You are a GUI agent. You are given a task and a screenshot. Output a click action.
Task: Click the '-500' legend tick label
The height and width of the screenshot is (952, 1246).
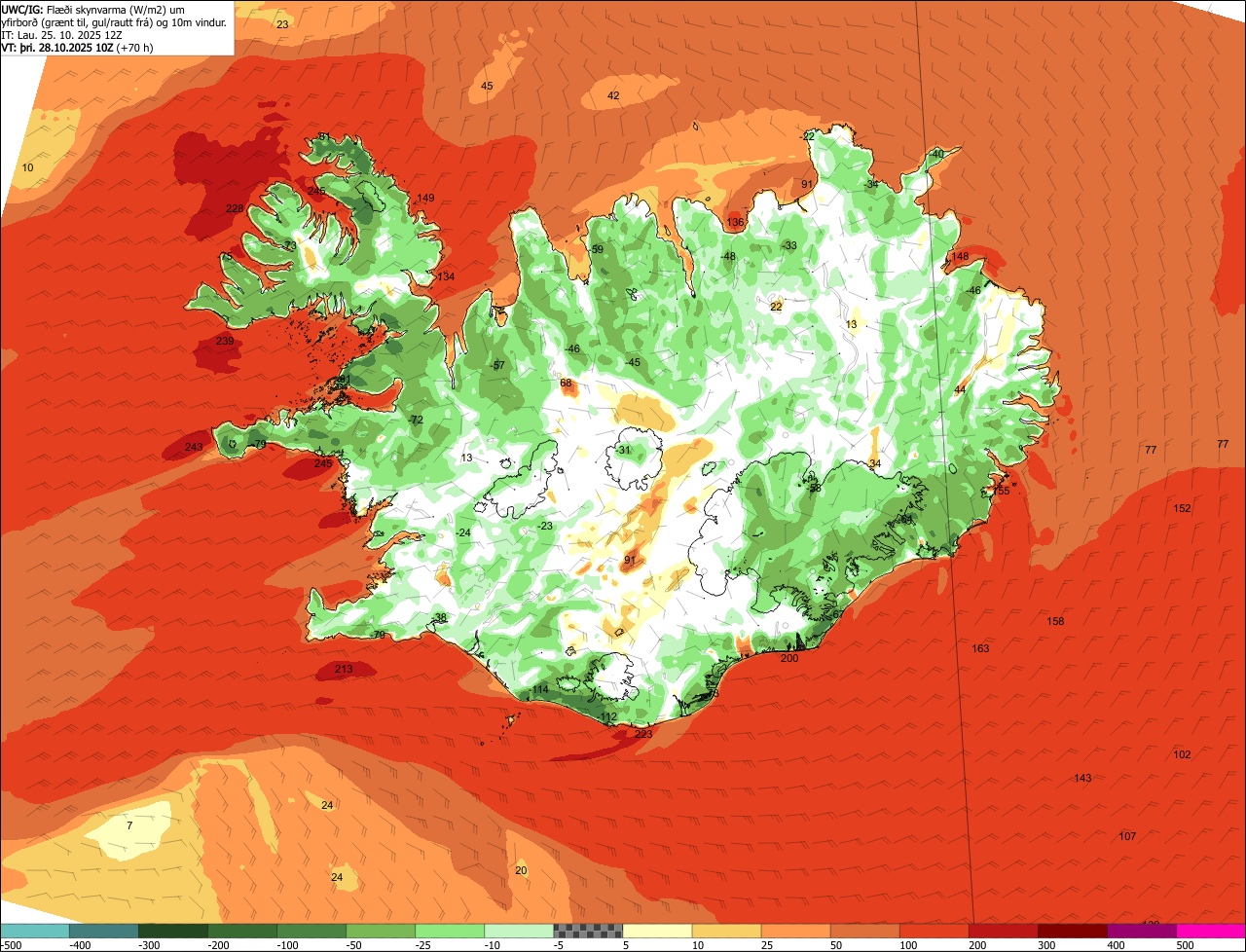pyautogui.click(x=11, y=944)
